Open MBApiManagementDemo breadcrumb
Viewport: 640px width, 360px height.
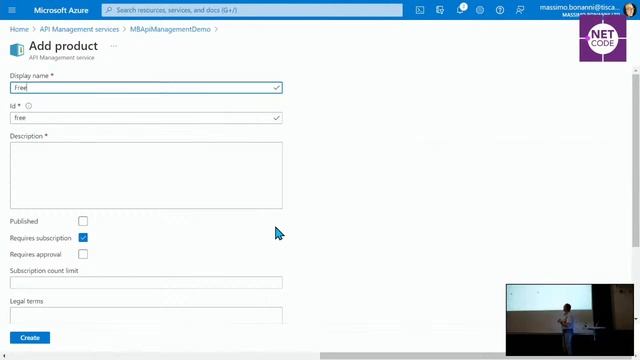[x=170, y=29]
